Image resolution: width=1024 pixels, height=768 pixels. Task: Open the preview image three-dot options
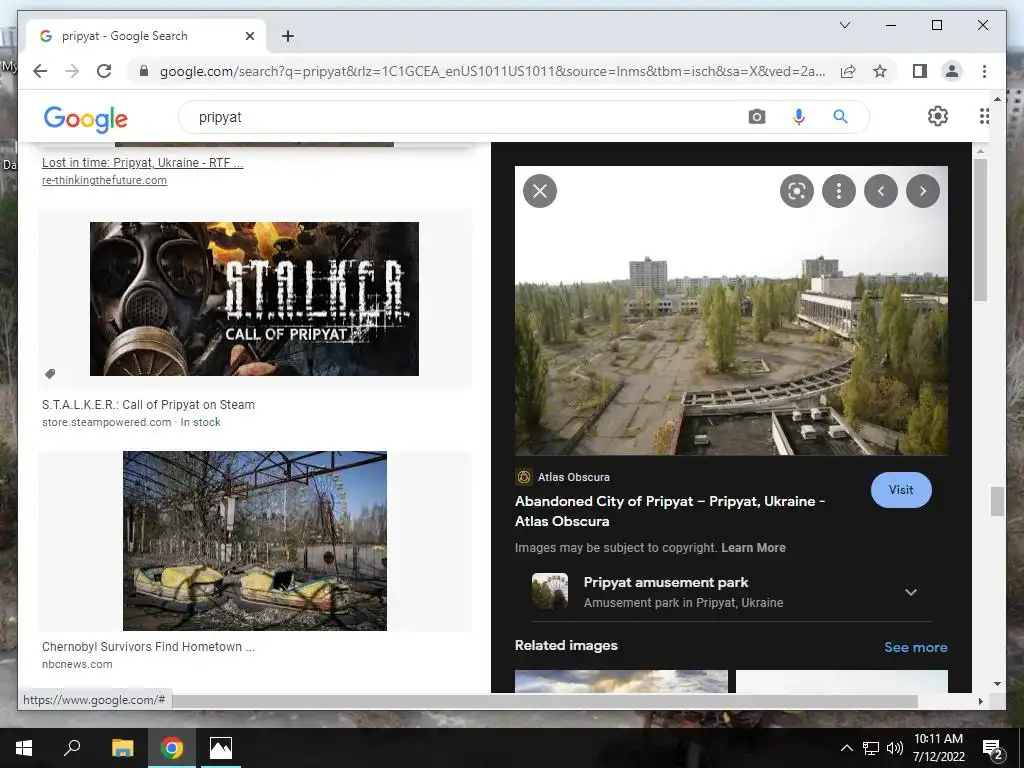coord(839,191)
